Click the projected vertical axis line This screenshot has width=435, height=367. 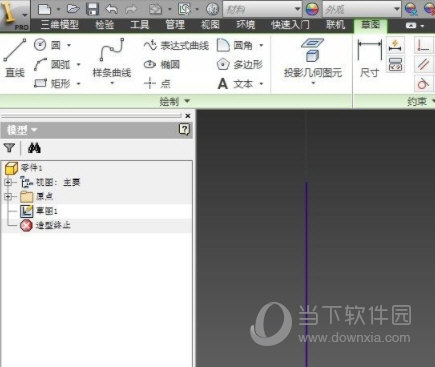(307, 274)
